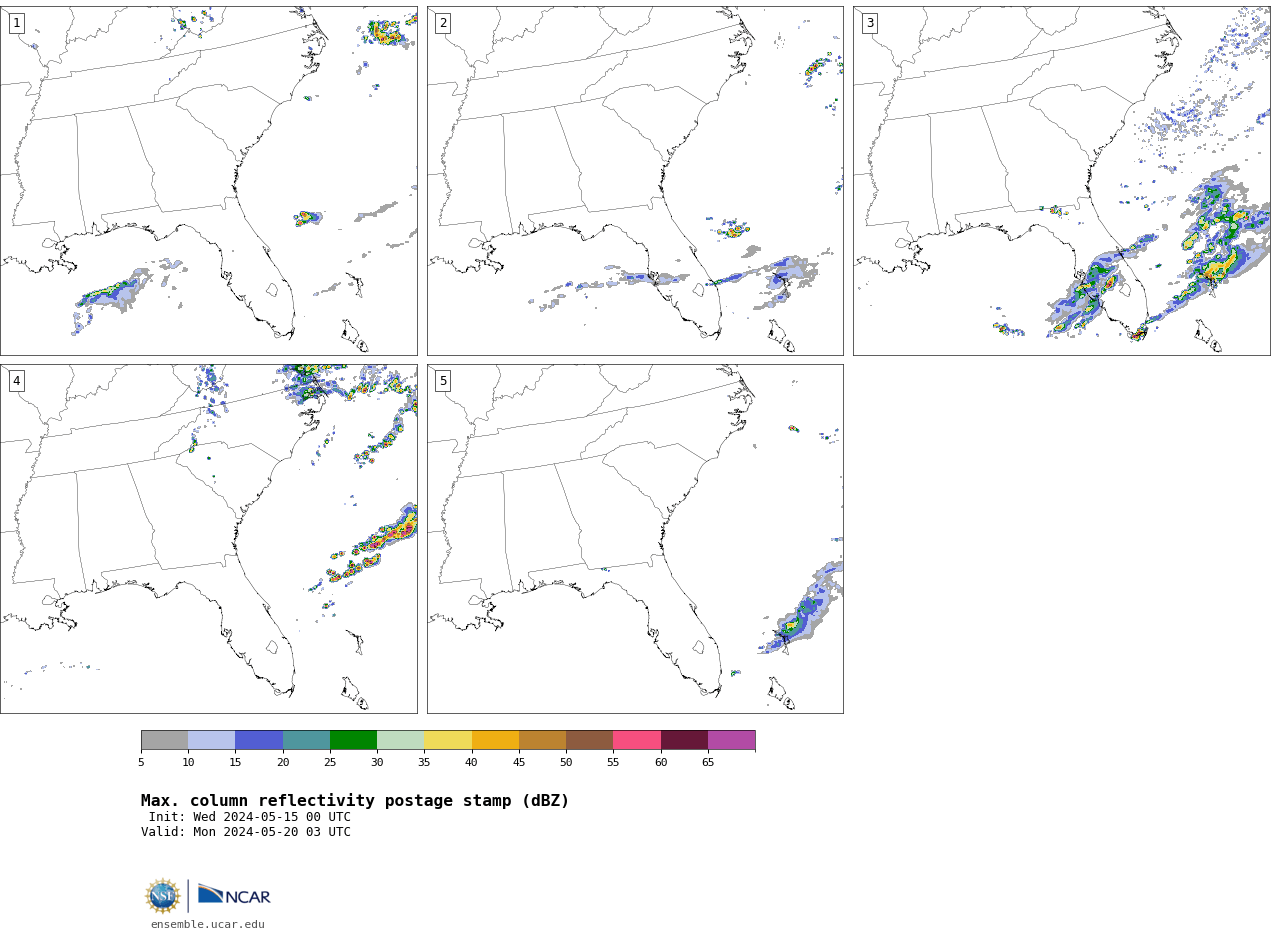Select the yellow 35-40 dBZ swatch
This screenshot has height=936, width=1280.
[448, 740]
